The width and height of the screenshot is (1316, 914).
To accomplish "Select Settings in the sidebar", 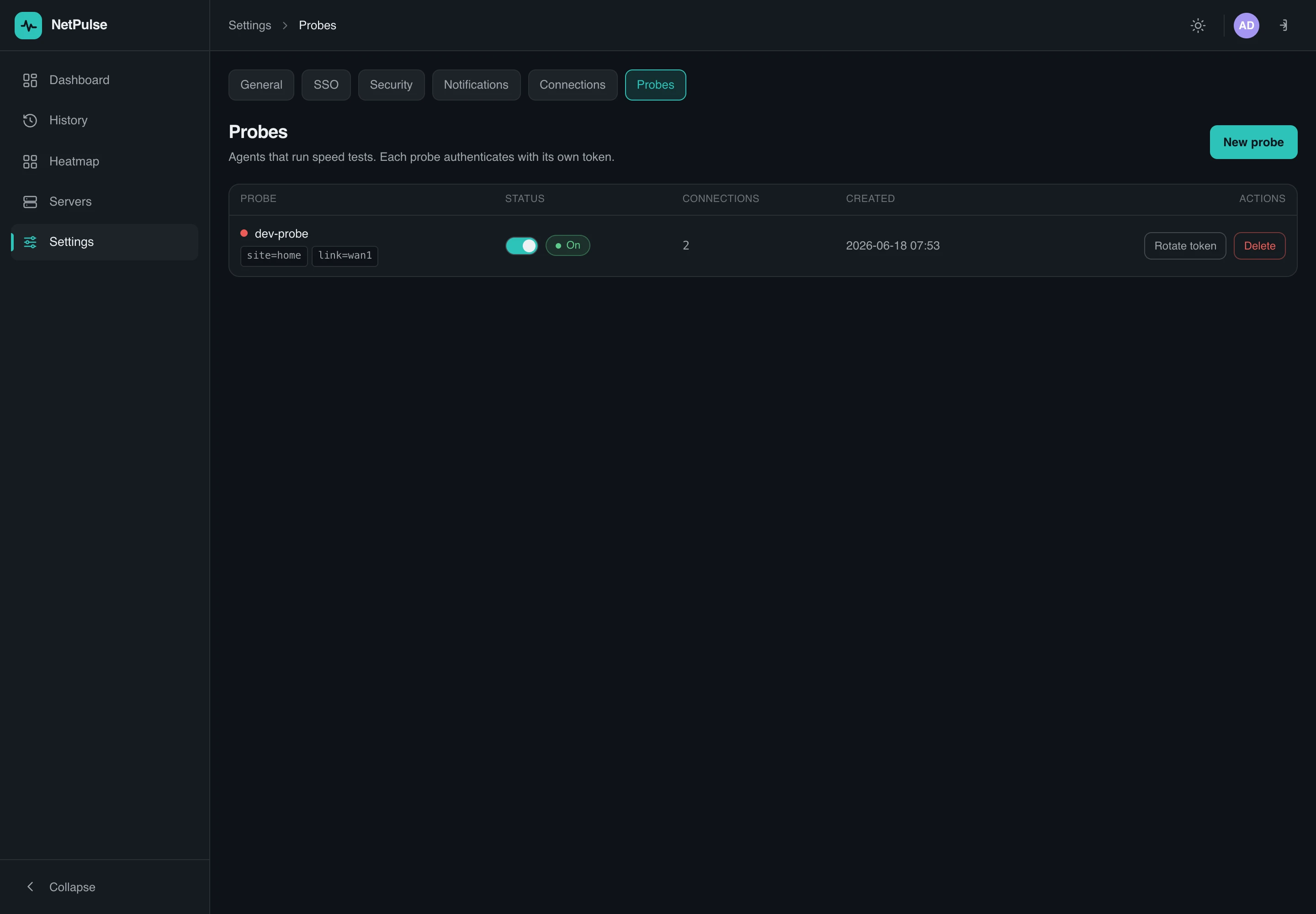I will [104, 242].
